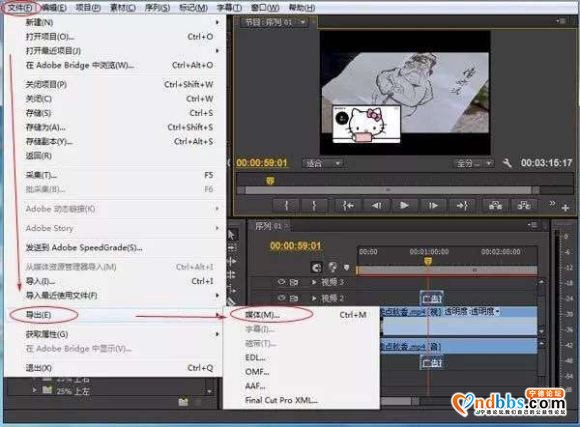Viewport: 580px width, 427px height.
Task: Click the Add Marker icon in timeline
Action: pos(346,267)
